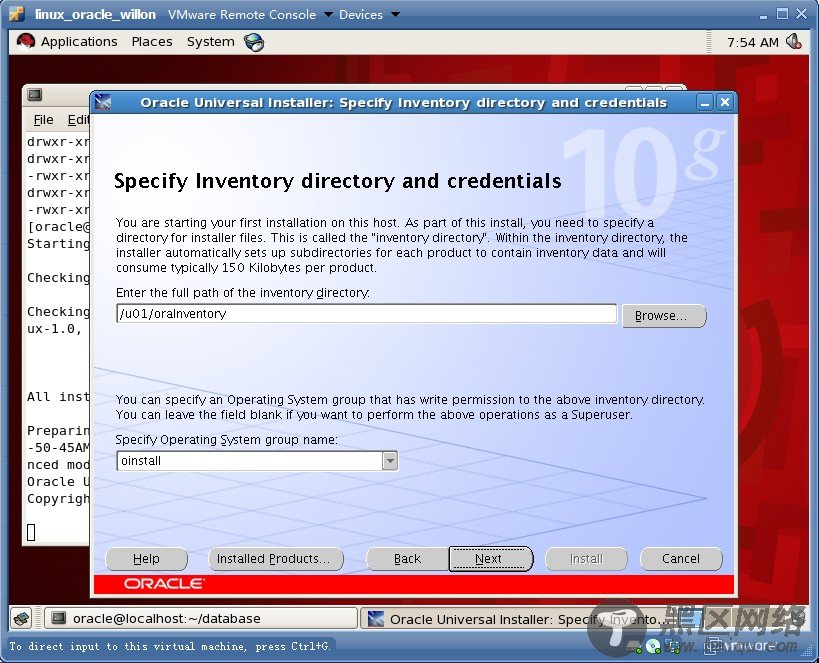Switch to Oracle Universal Installer taskbar item
The height and width of the screenshot is (663, 819).
click(517, 619)
